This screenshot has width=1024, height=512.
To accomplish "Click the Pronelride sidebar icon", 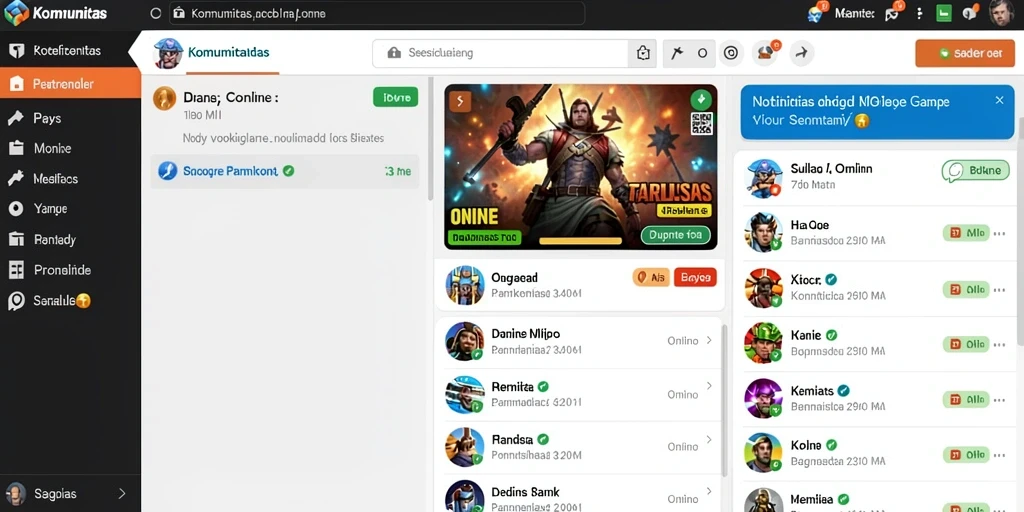I will point(16,270).
